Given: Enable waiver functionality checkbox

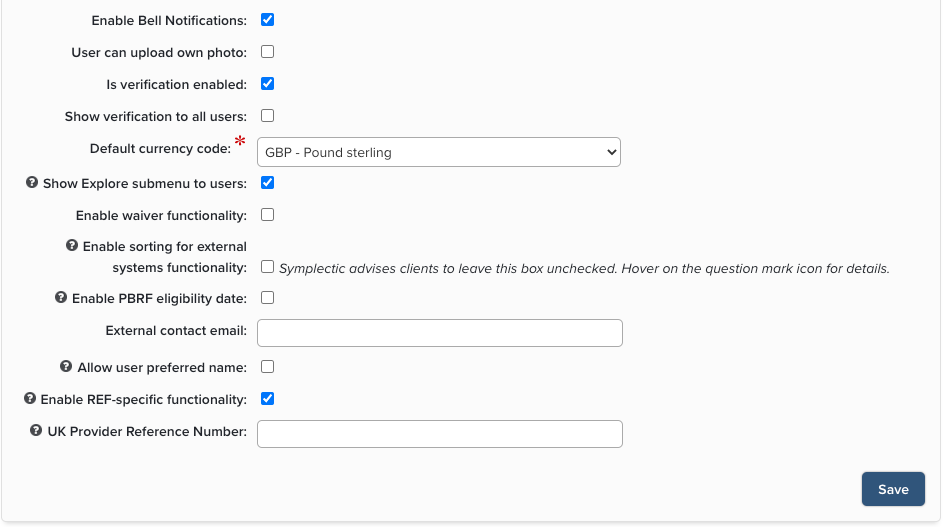Looking at the screenshot, I should pyautogui.click(x=267, y=215).
